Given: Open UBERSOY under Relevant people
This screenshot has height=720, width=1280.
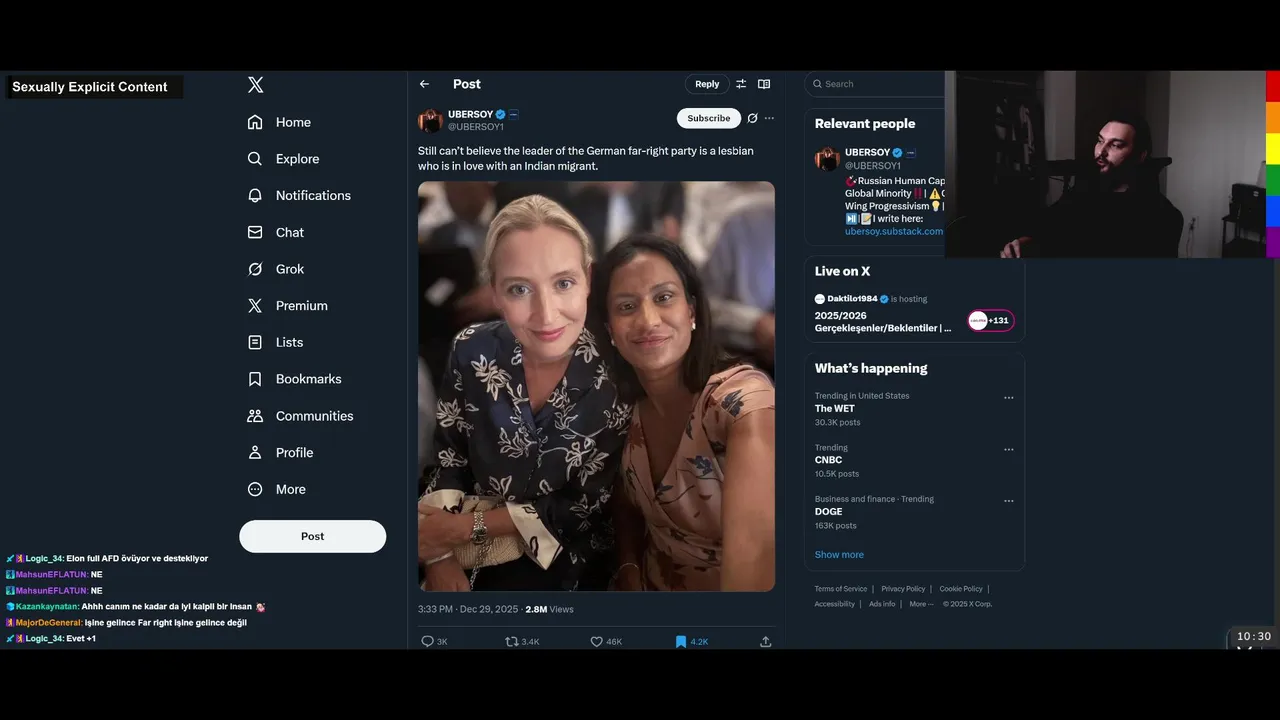Looking at the screenshot, I should (867, 152).
